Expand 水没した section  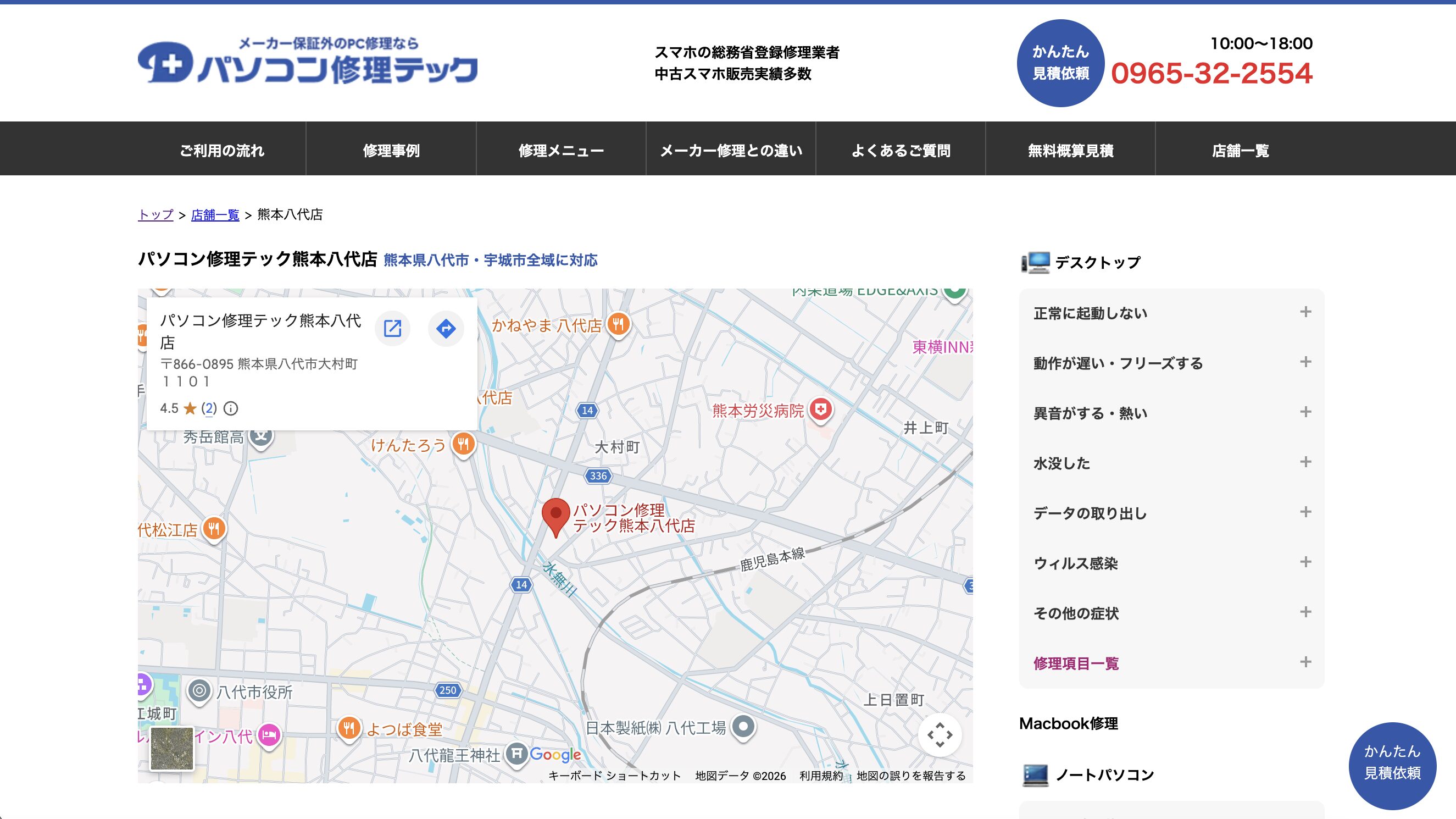click(x=1172, y=463)
